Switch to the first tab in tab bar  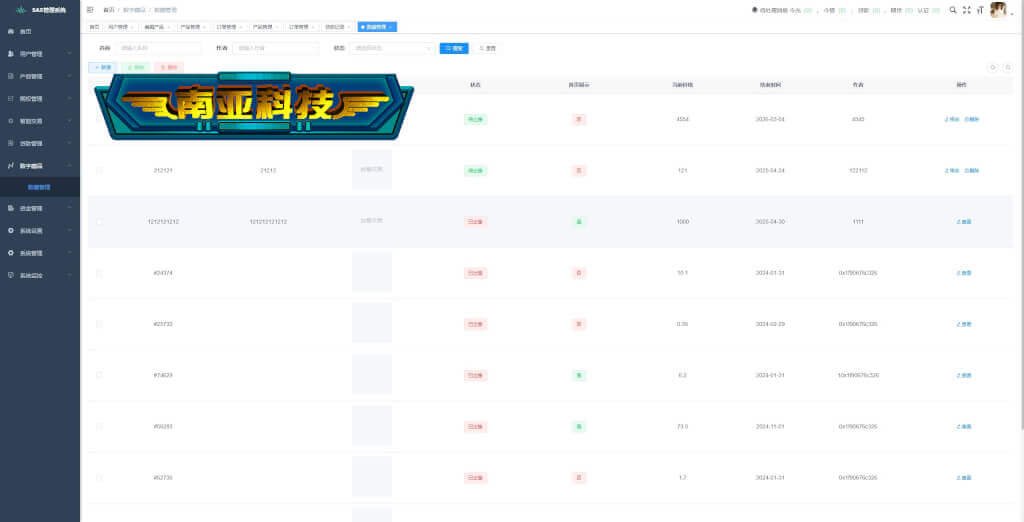pyautogui.click(x=94, y=27)
